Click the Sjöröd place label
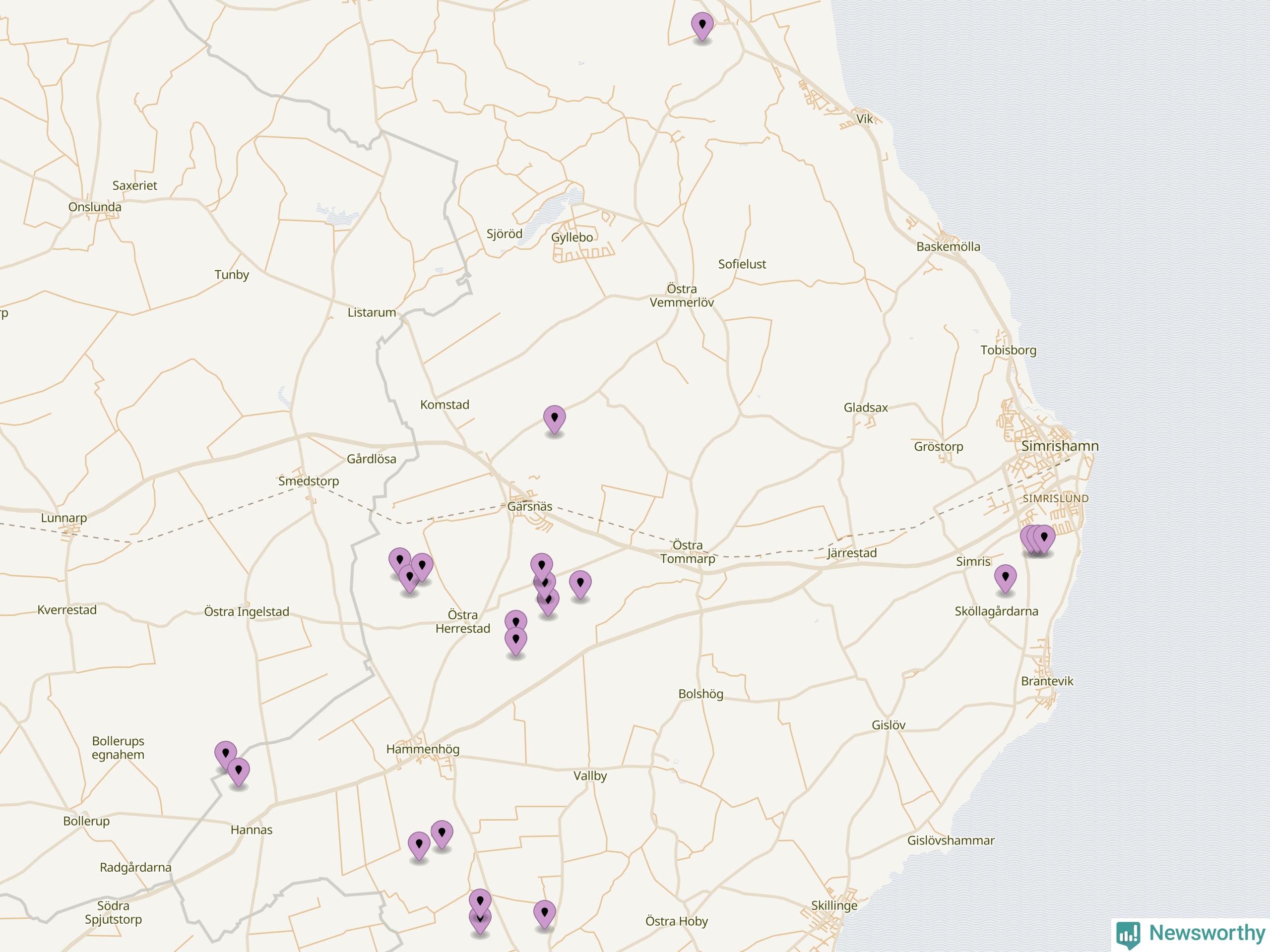 505,234
